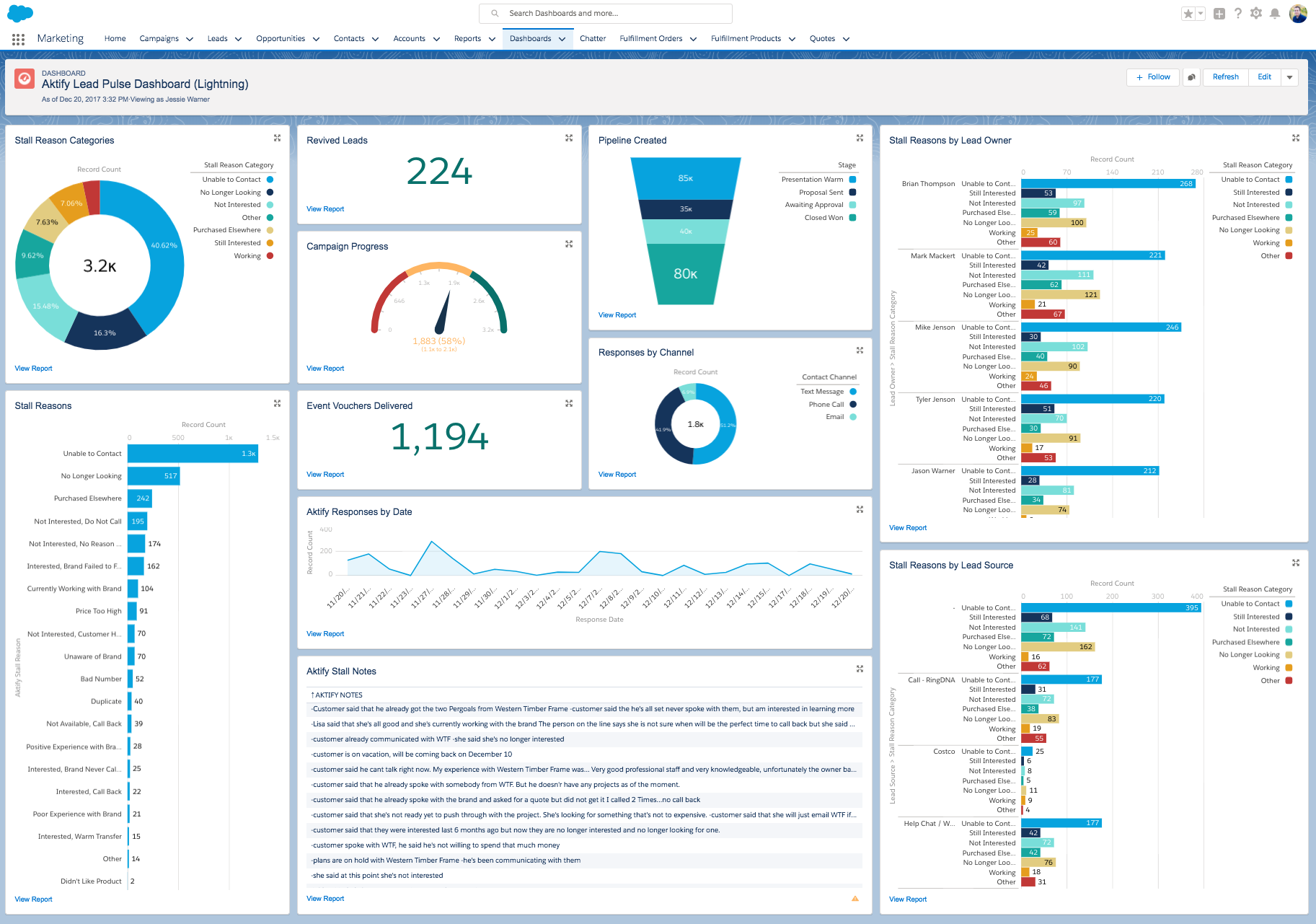
Task: Open the Quotes tab dropdown chevron
Action: click(846, 39)
